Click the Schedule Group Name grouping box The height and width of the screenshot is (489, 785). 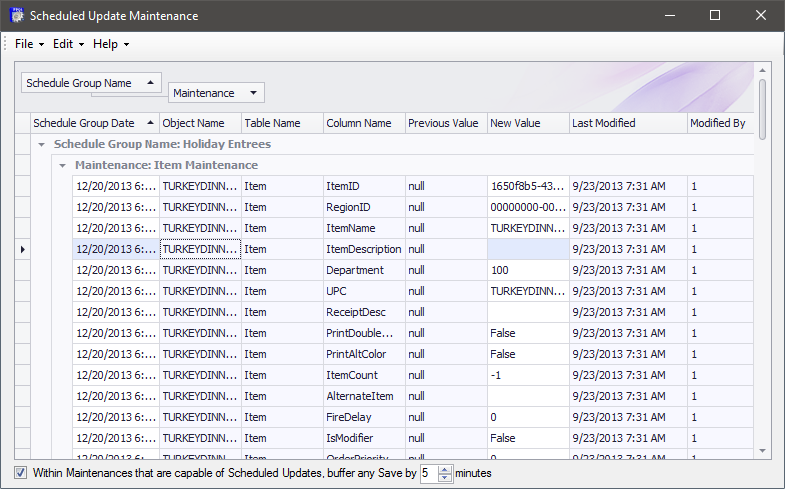coord(91,83)
